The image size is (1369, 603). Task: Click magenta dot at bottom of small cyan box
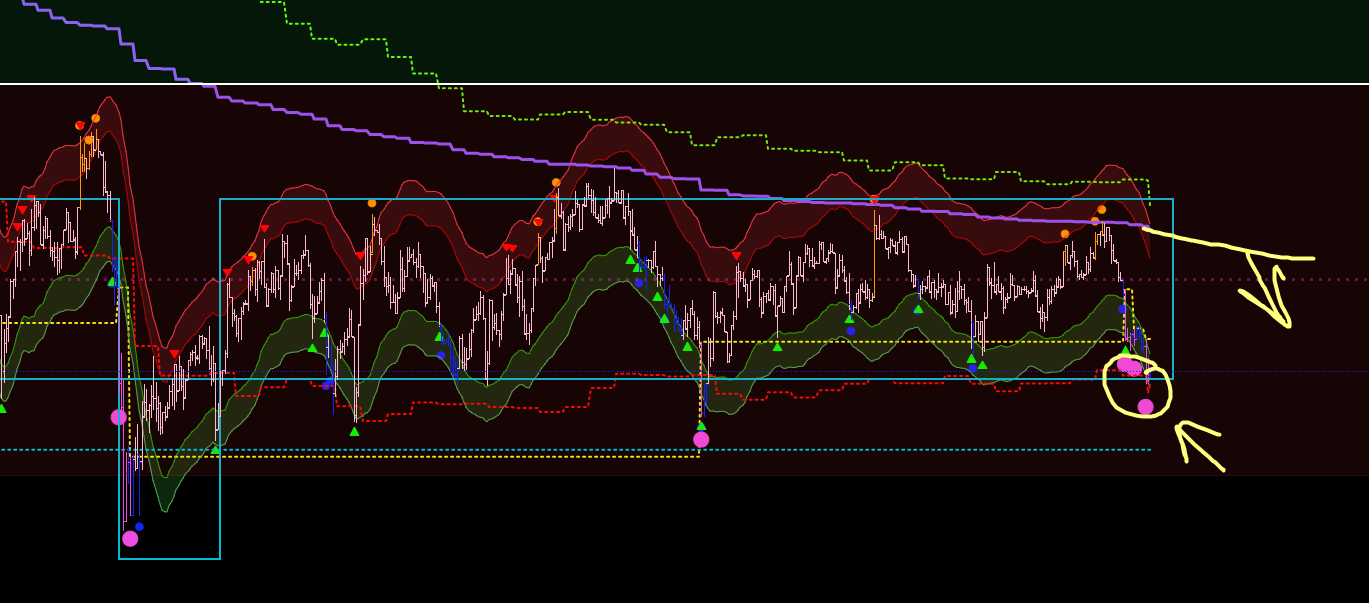pyautogui.click(x=130, y=538)
